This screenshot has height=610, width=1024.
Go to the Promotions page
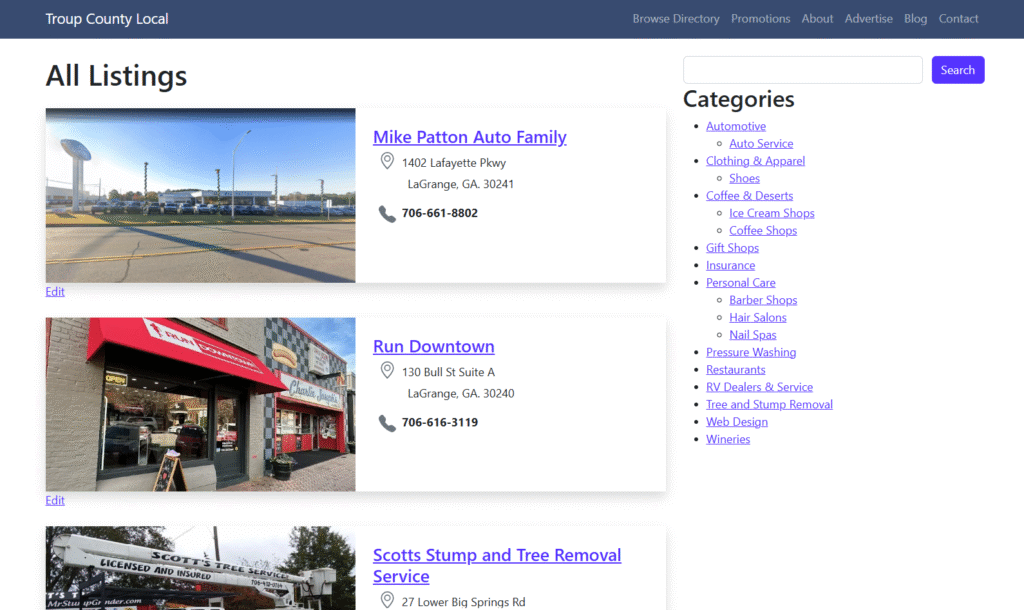click(760, 19)
